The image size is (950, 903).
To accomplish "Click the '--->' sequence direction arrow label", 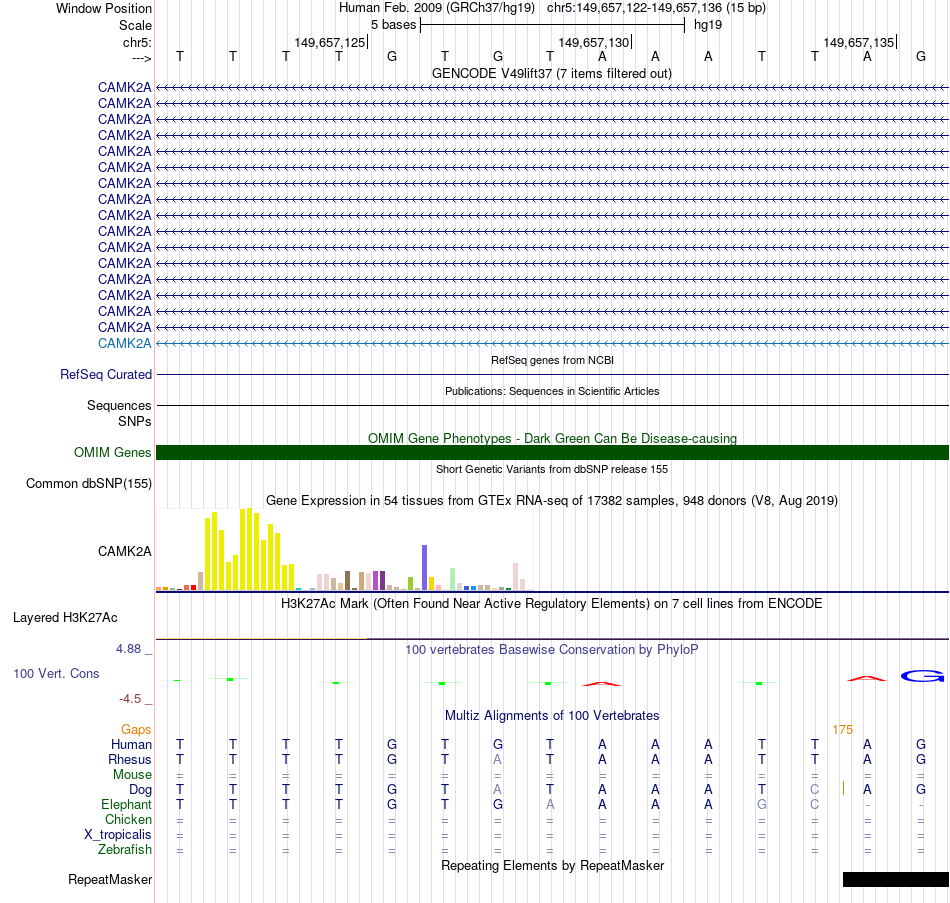I will (141, 58).
